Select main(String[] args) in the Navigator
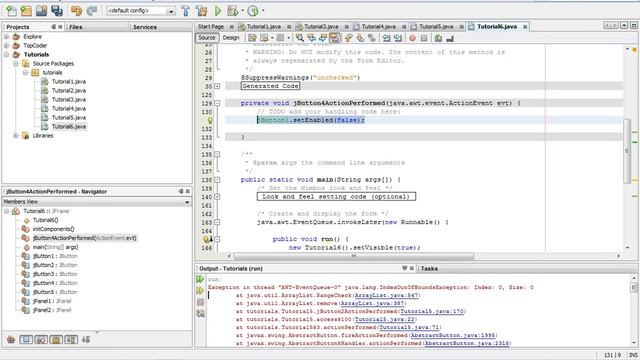This screenshot has height=360, width=640. tap(55, 247)
